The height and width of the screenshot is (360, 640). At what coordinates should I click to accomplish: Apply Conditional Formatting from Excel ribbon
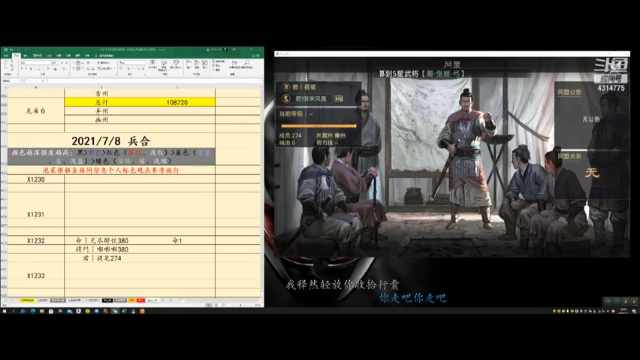coord(153,64)
